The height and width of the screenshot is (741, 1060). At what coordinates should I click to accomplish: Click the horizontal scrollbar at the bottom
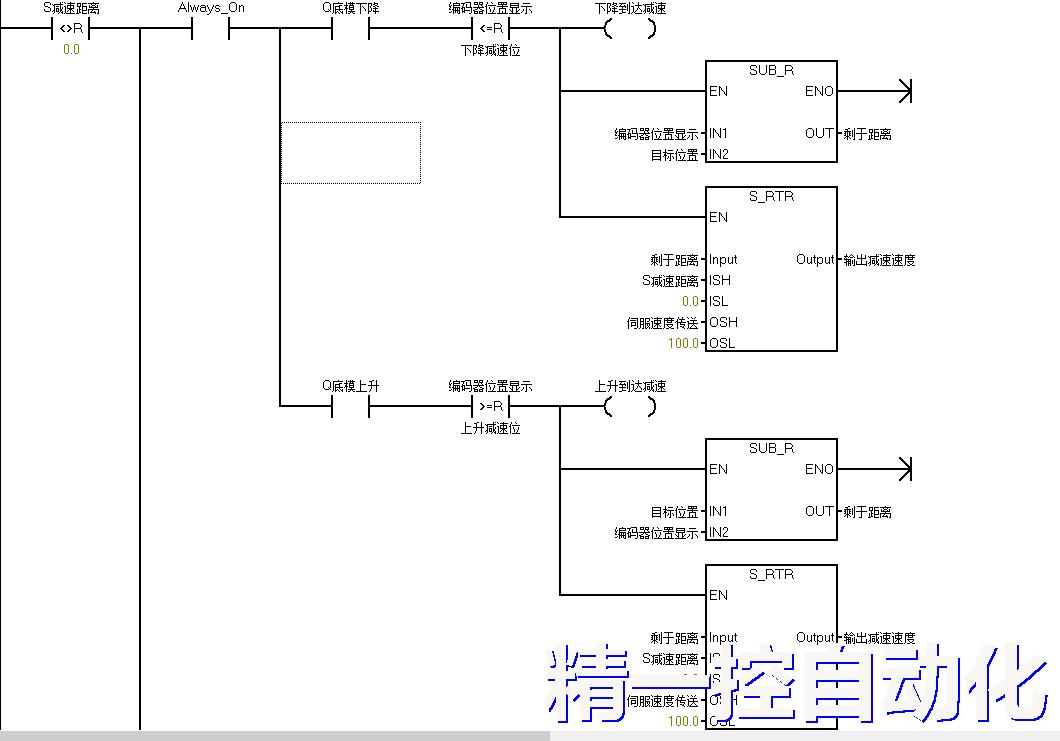275,735
